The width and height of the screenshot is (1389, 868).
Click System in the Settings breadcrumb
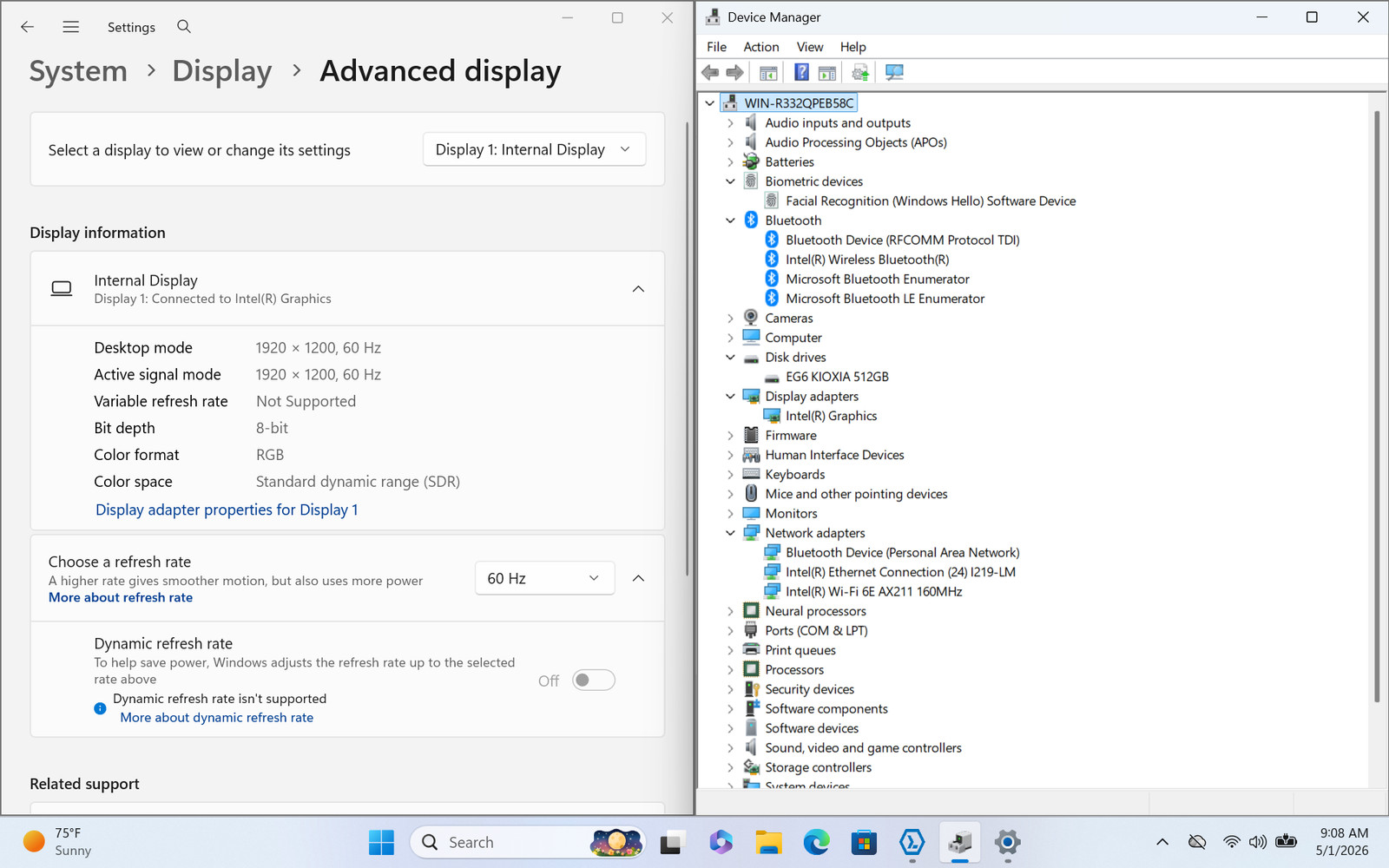click(x=78, y=71)
